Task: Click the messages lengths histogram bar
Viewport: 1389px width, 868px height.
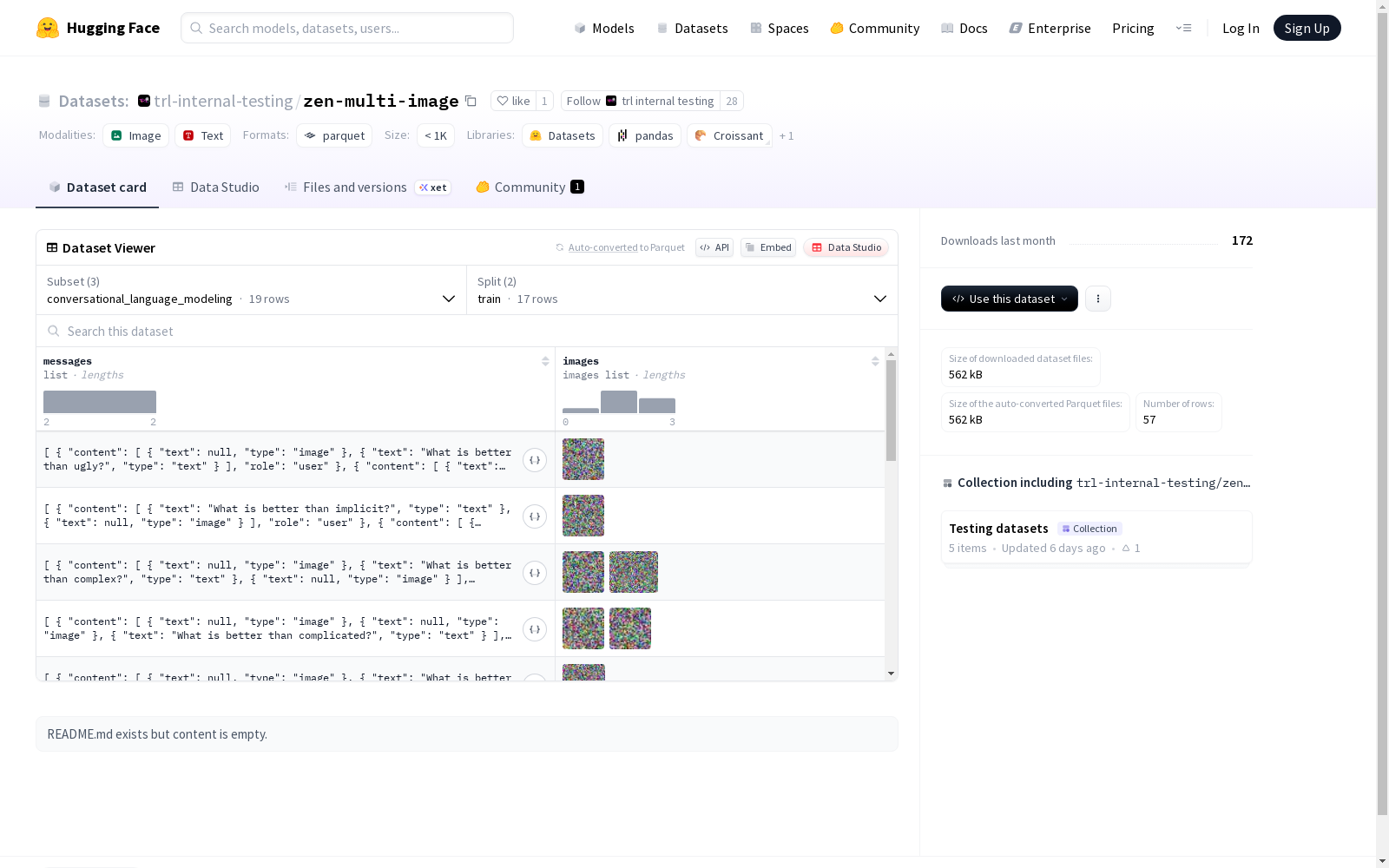Action: click(100, 402)
